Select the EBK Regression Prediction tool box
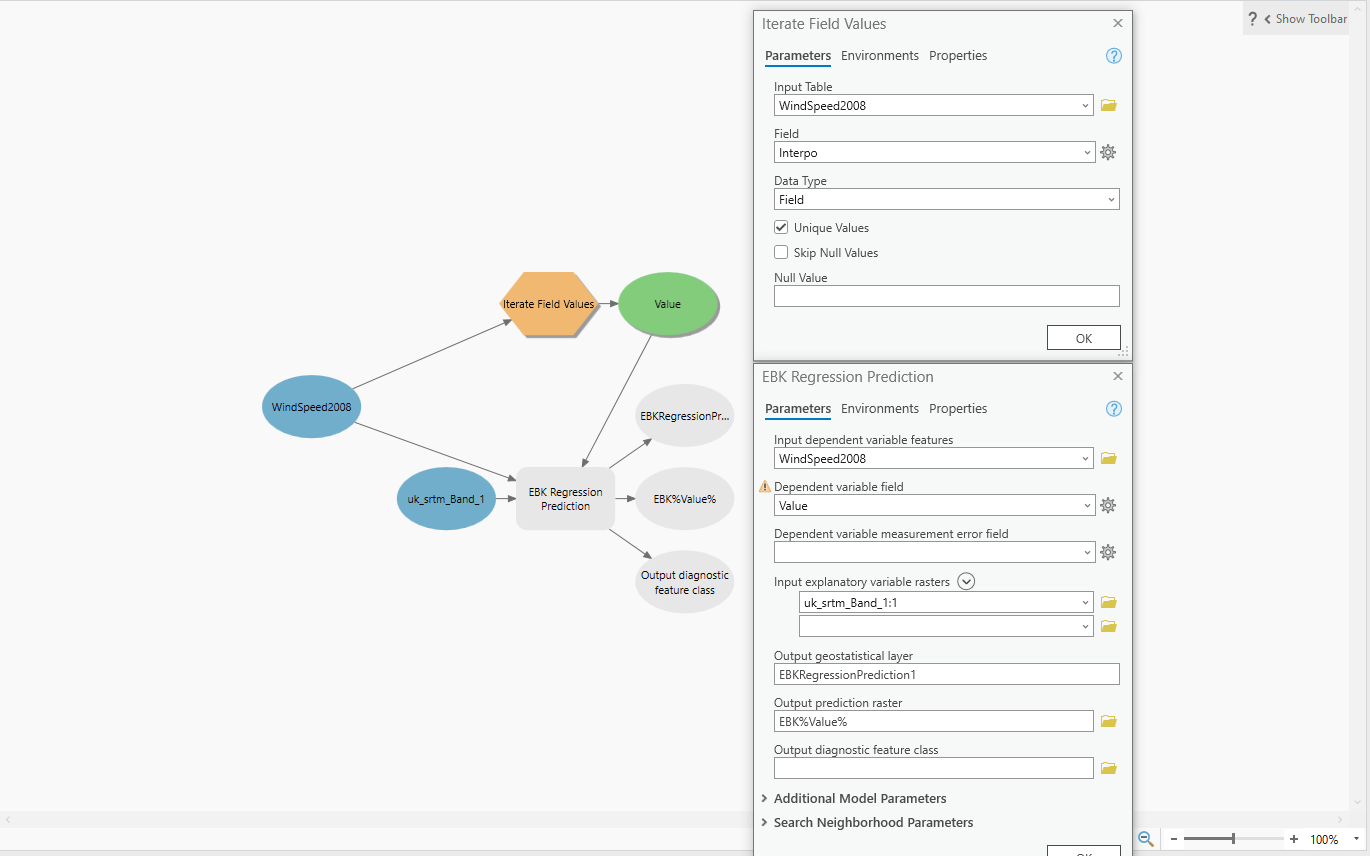Viewport: 1370px width, 856px height. (x=566, y=498)
